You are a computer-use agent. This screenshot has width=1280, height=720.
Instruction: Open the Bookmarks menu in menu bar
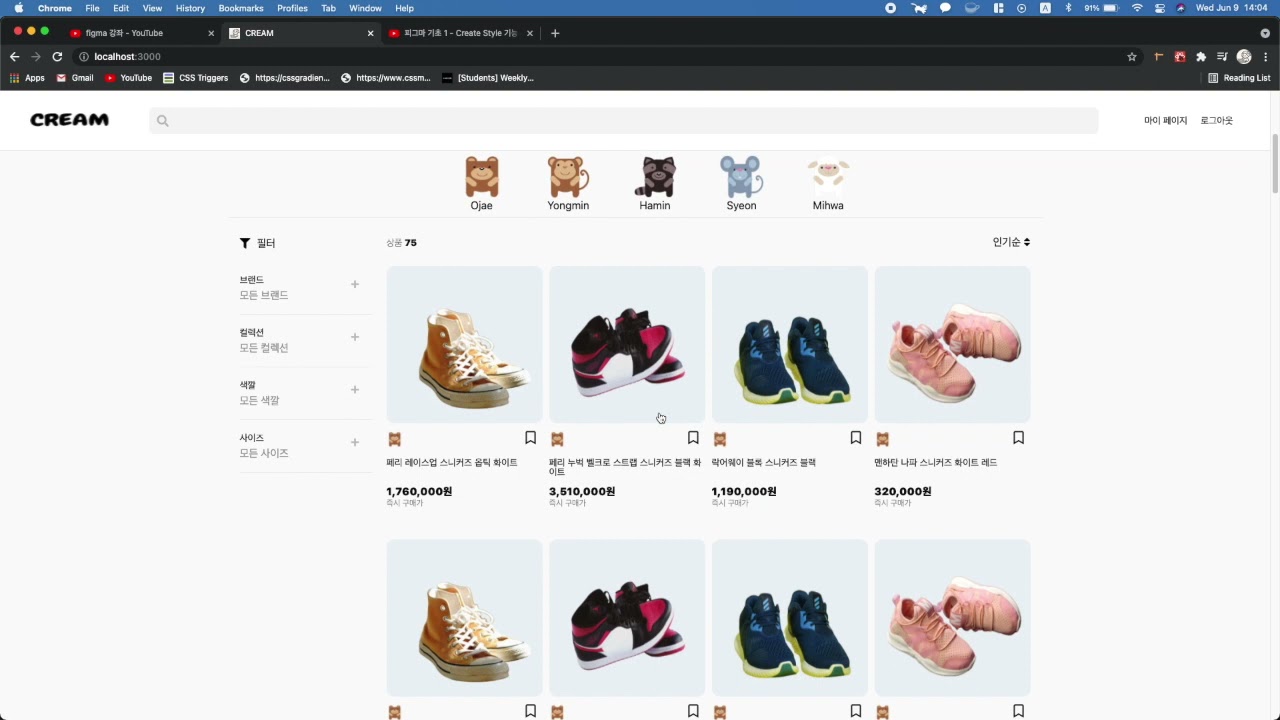[240, 8]
